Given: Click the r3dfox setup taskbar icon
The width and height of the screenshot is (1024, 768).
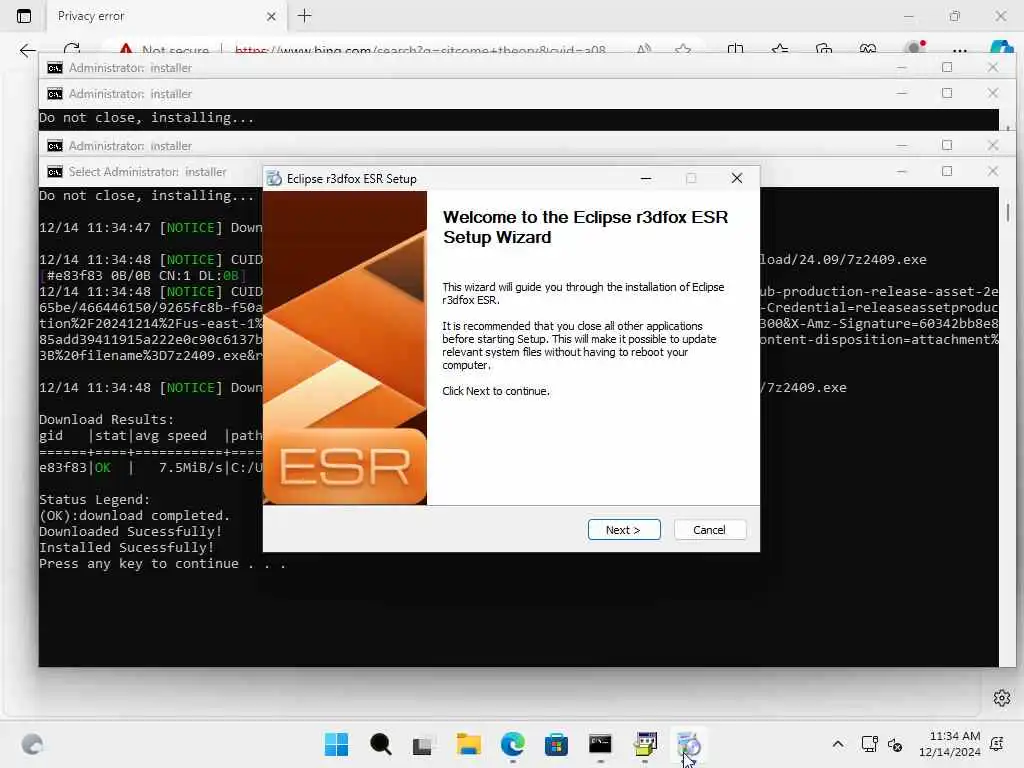Looking at the screenshot, I should point(688,744).
